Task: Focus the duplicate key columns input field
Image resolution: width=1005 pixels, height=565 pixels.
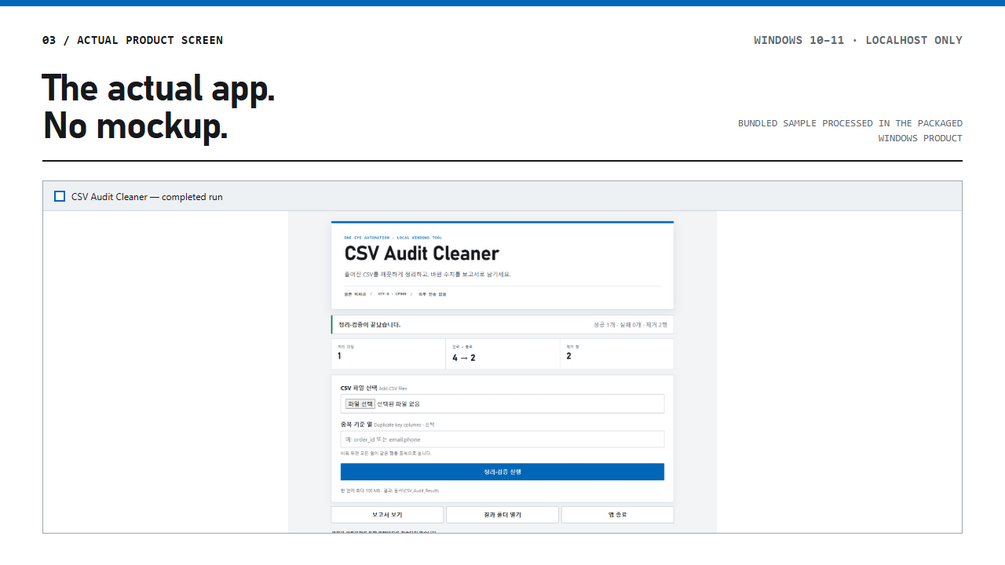Action: point(502,439)
